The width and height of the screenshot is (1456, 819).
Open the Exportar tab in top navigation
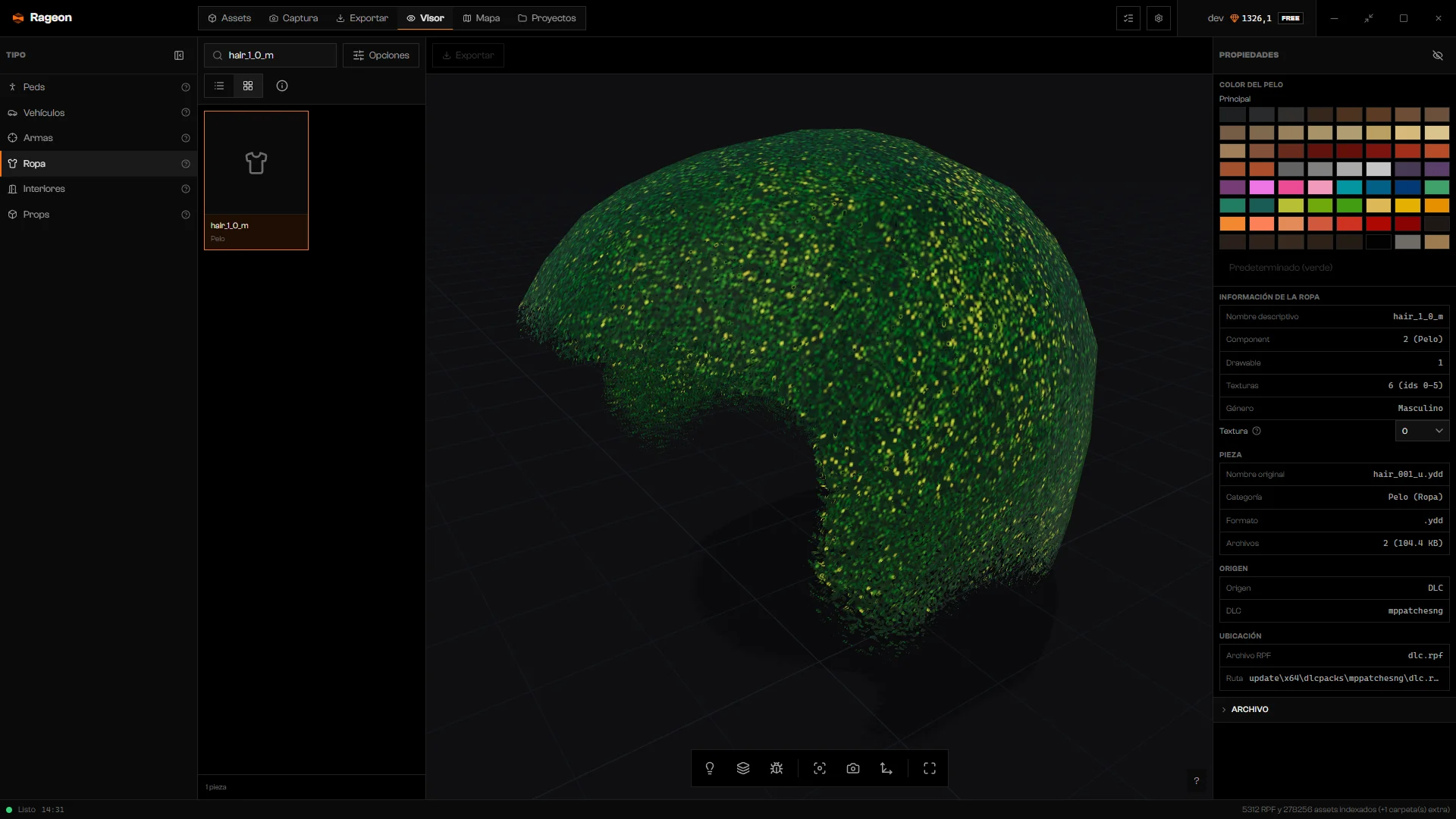tap(362, 18)
